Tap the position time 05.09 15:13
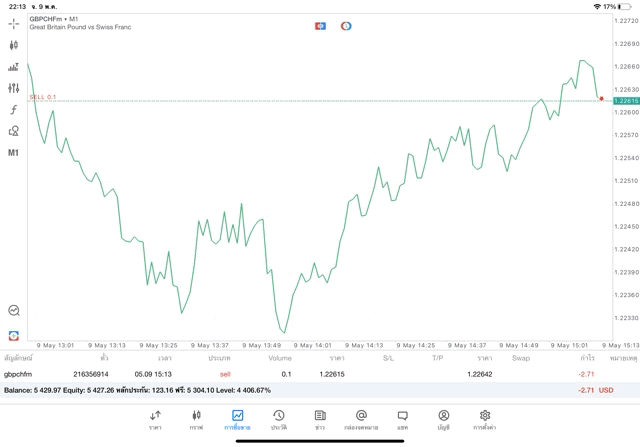The height and width of the screenshot is (447, 640). click(x=153, y=374)
